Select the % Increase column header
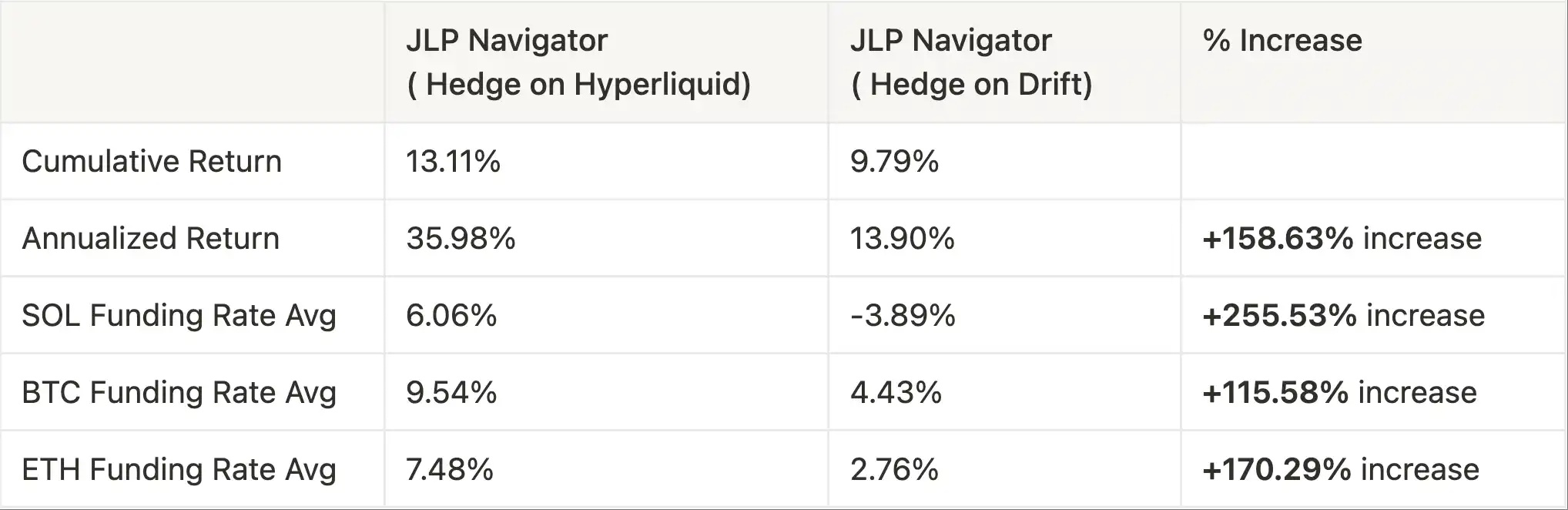 1282,41
